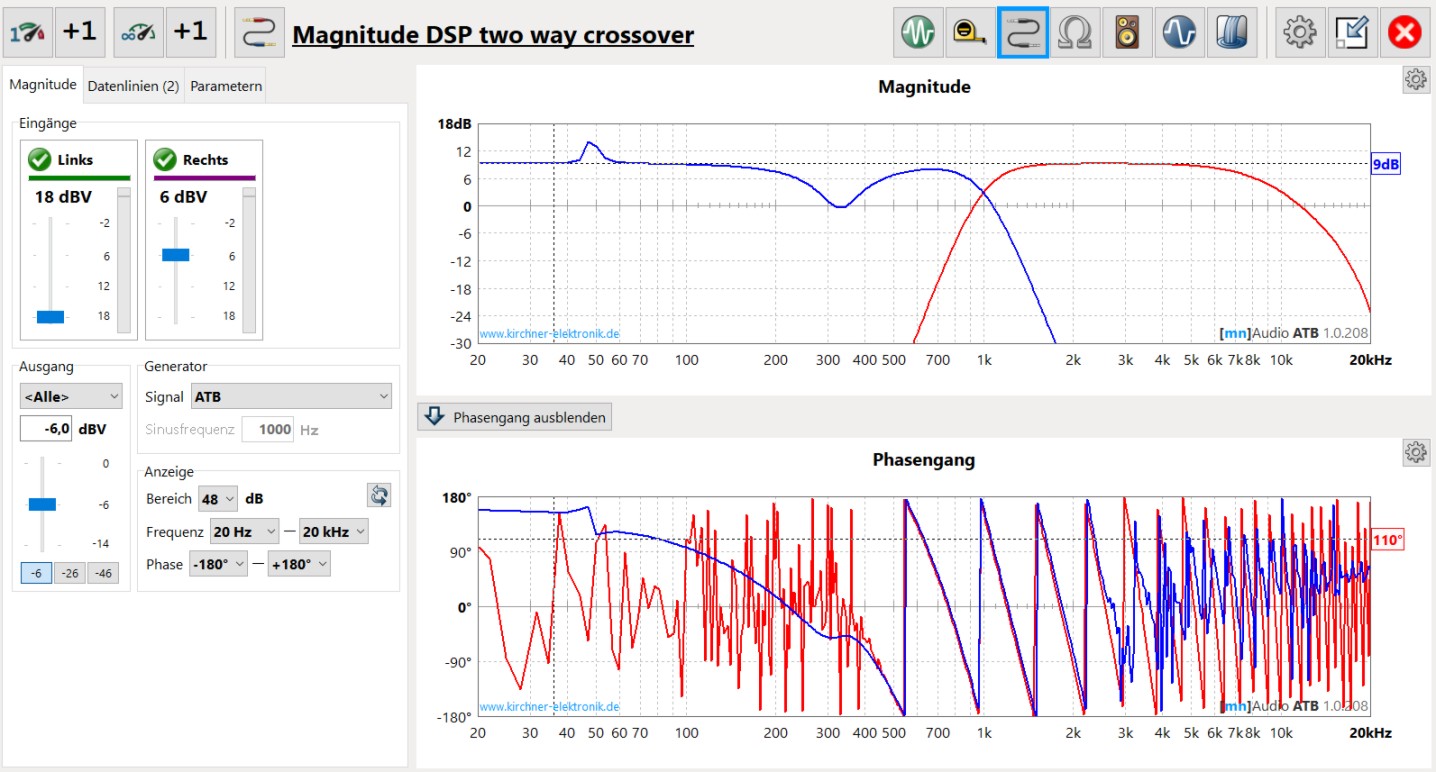Select the -26 output range option
The width and height of the screenshot is (1436, 772).
coord(69,572)
